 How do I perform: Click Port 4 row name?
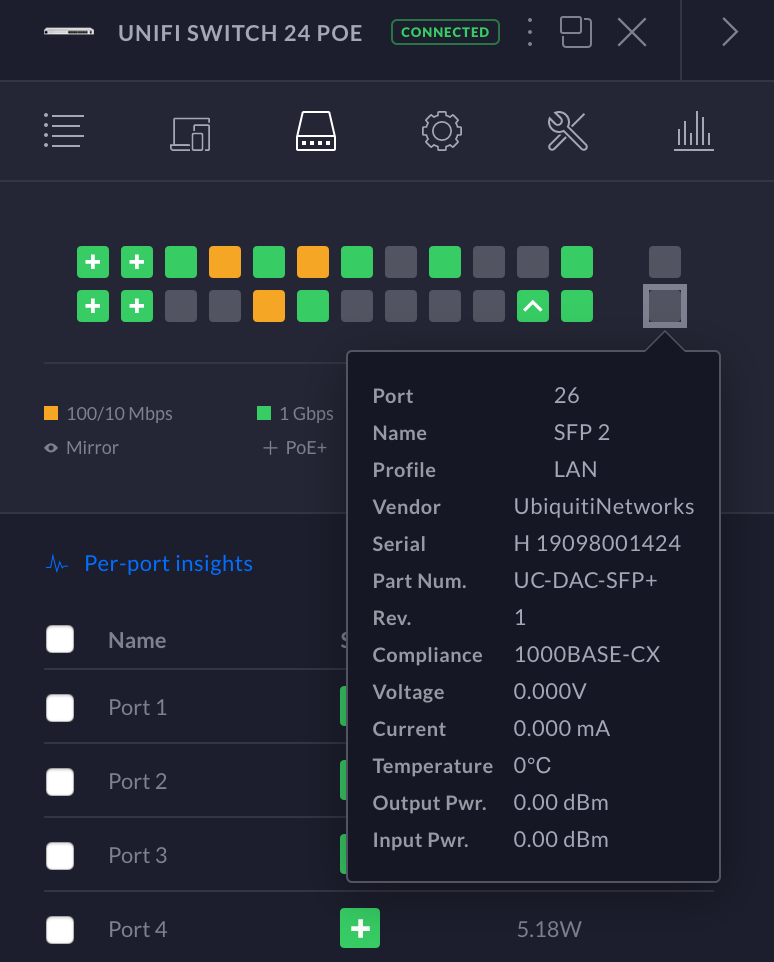(137, 929)
